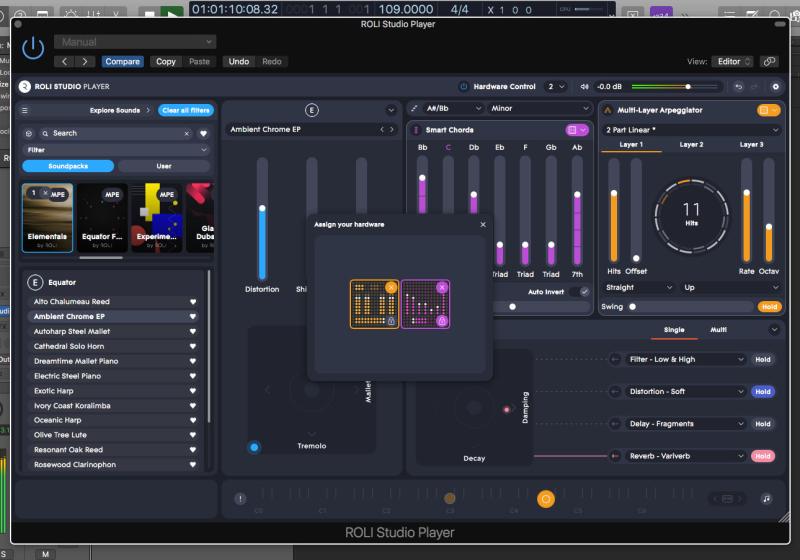Click the Distortion slider handle
The height and width of the screenshot is (560, 800).
(x=262, y=209)
